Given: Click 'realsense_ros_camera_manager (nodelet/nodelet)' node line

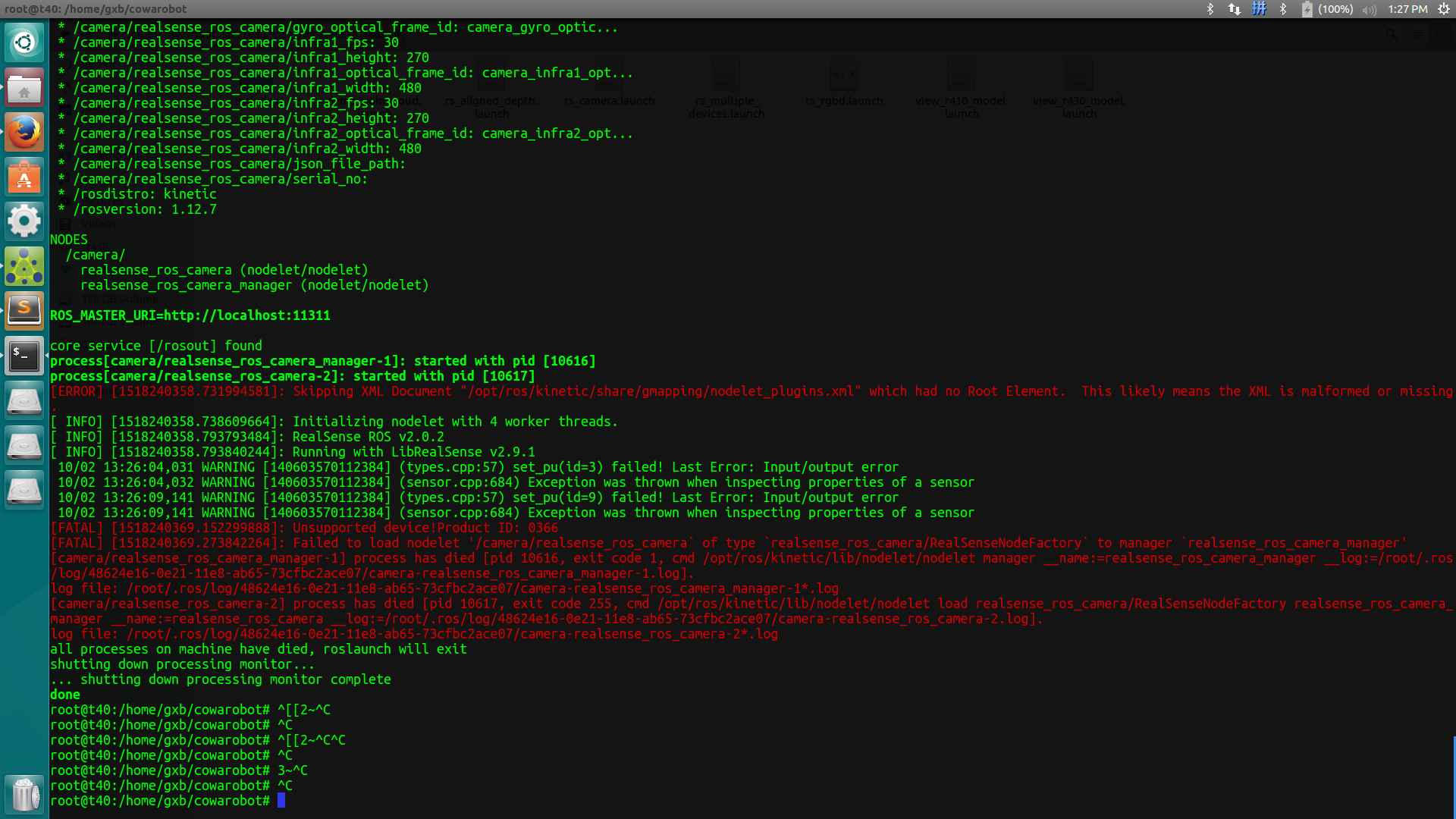Looking at the screenshot, I should (x=255, y=285).
